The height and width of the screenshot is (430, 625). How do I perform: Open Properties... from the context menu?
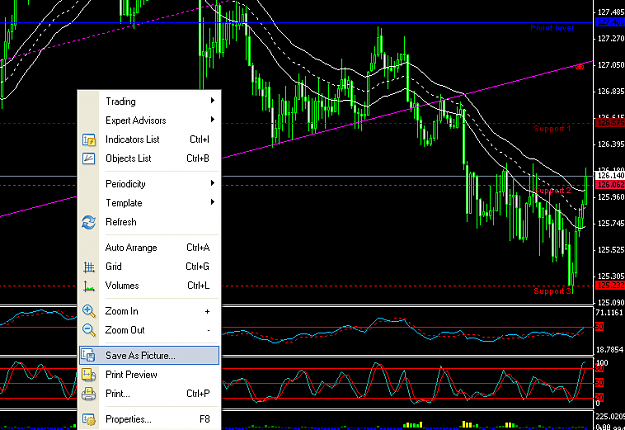click(x=149, y=419)
